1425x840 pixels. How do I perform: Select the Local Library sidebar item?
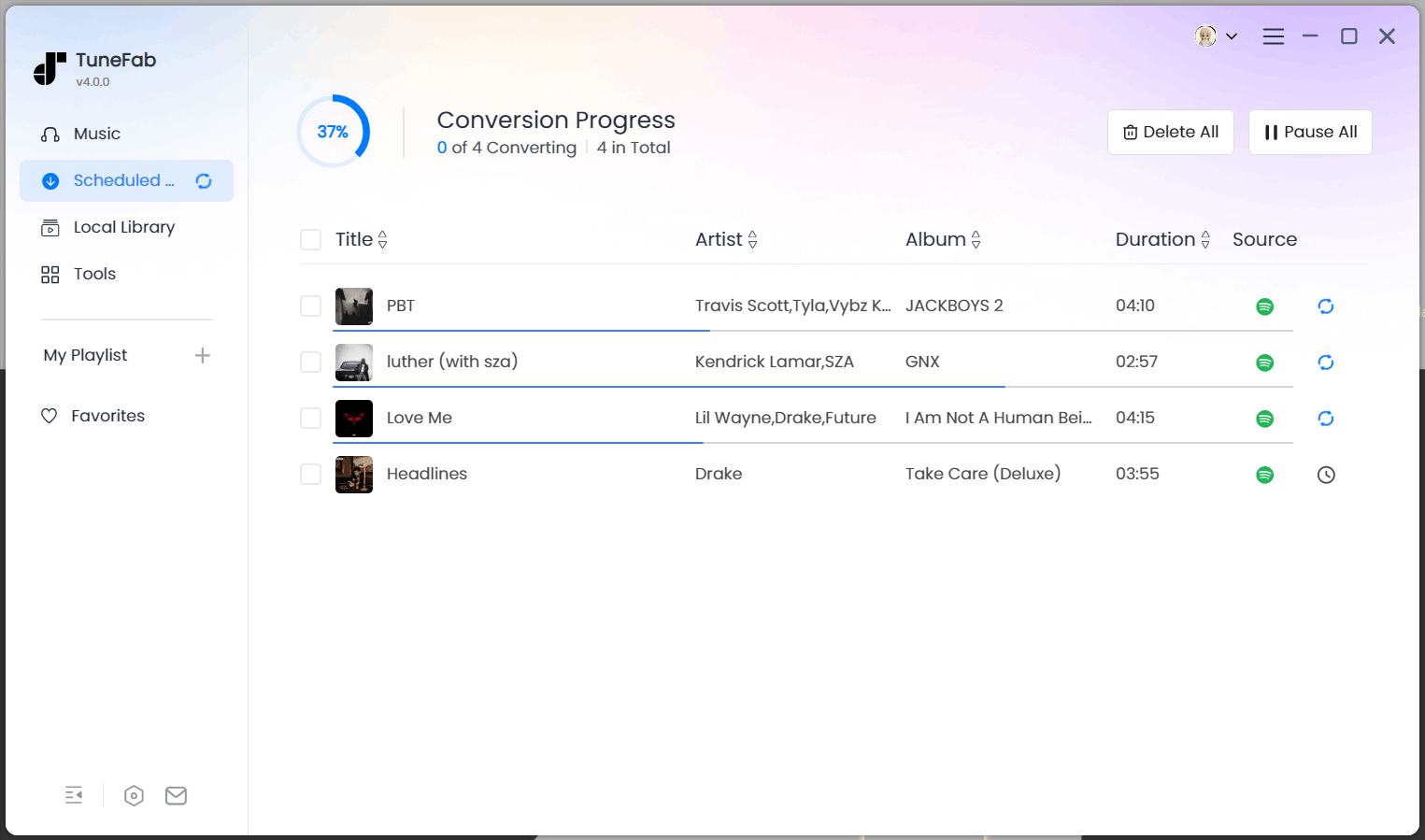pos(123,227)
